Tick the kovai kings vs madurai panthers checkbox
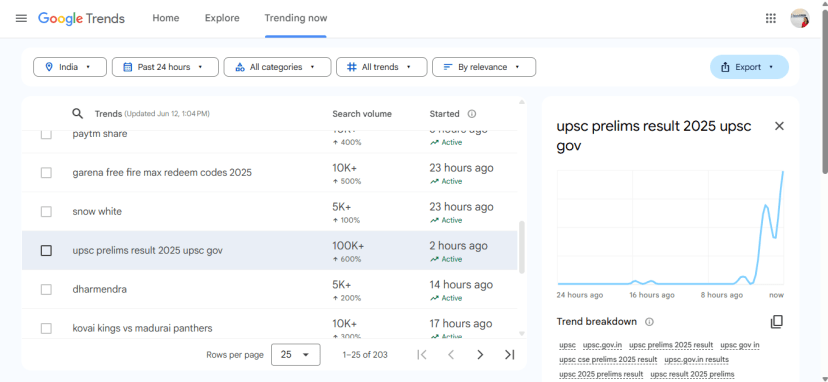This screenshot has width=828, height=382. 46,328
